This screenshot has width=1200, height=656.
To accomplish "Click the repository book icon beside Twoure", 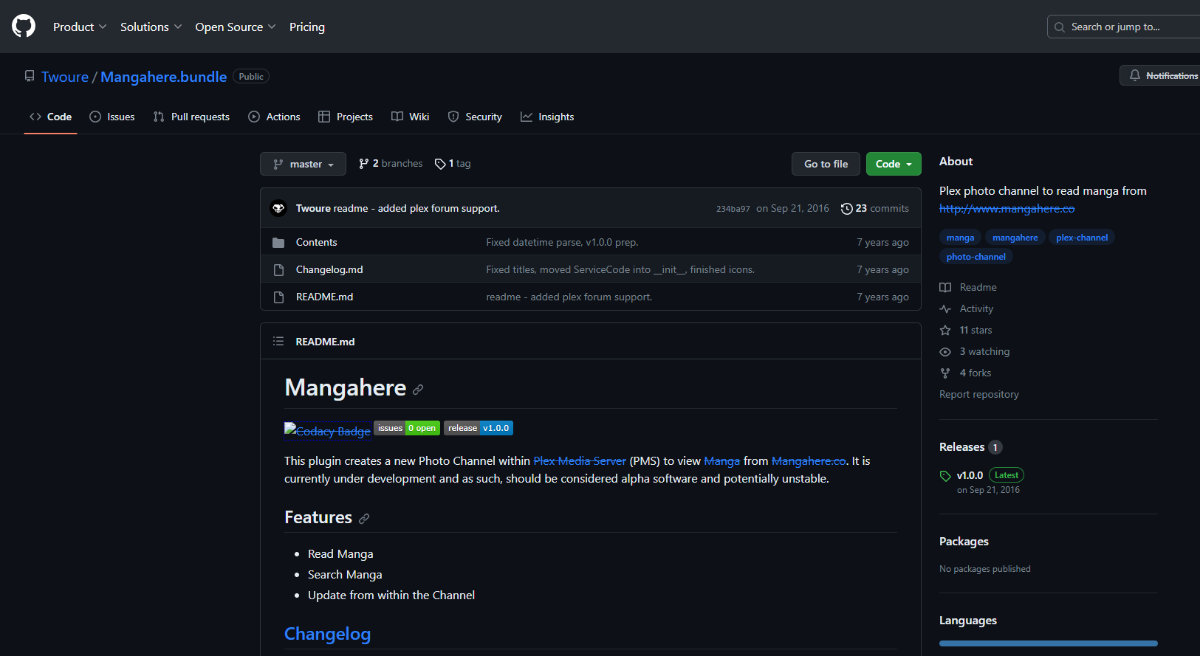I will (29, 77).
